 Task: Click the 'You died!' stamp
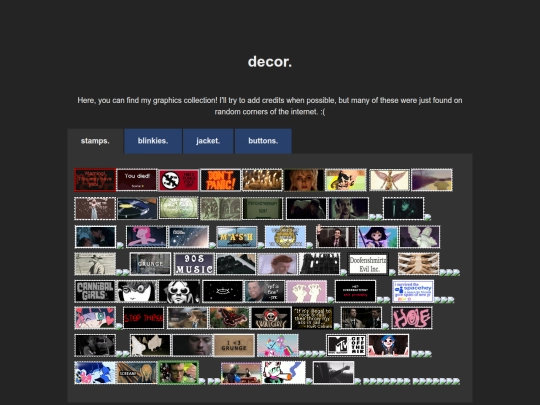(x=137, y=180)
